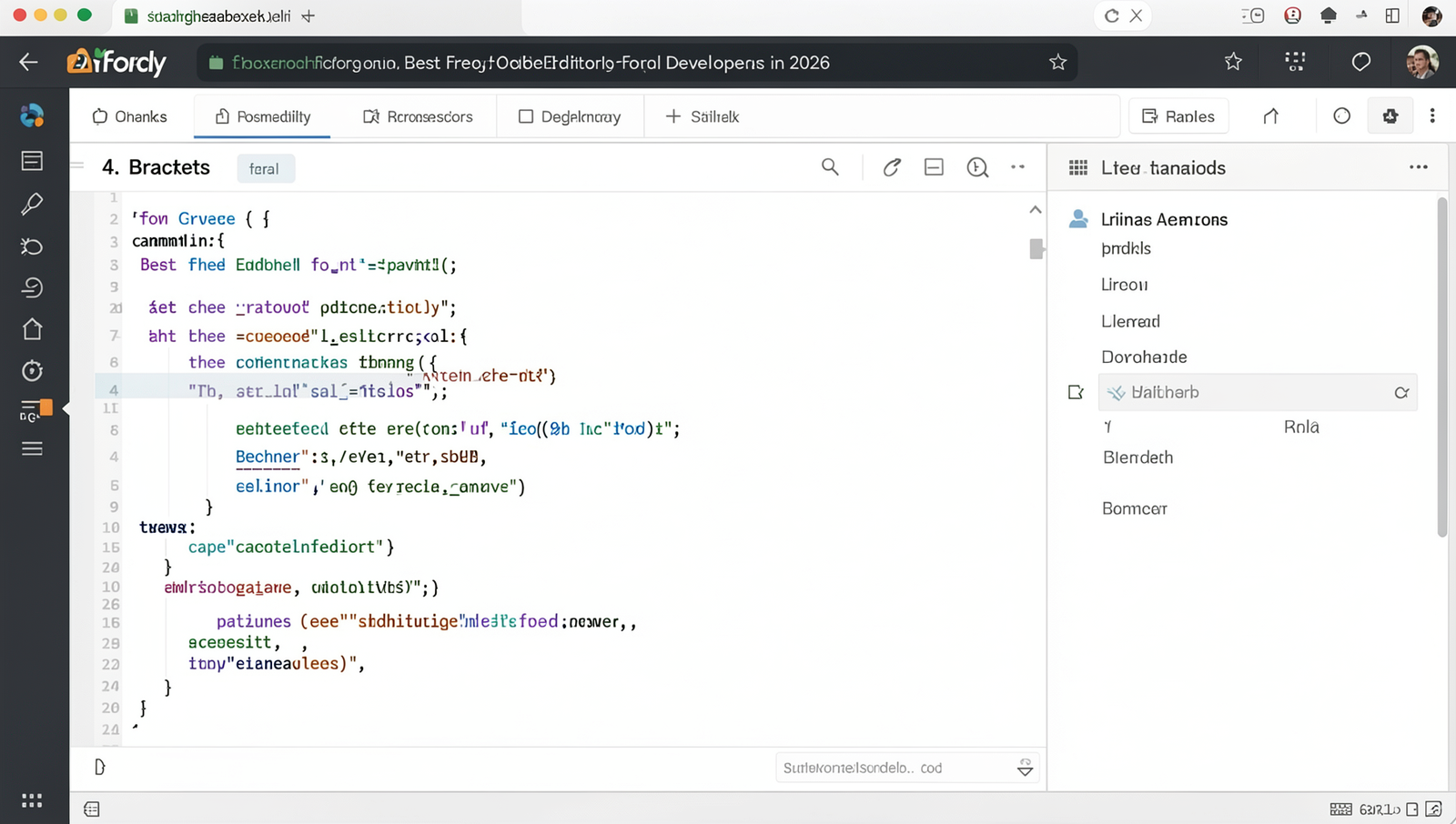1456x824 pixels.
Task: Select the Blendeth item
Action: pos(1137,457)
